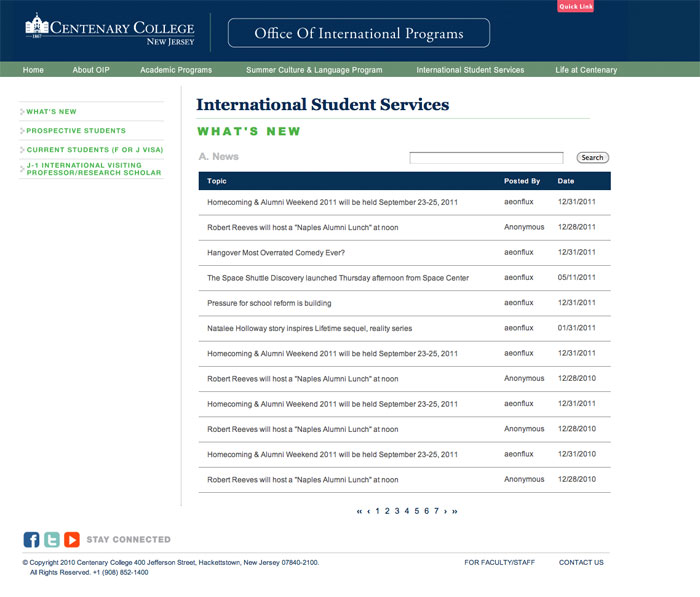Sort the table by Date header
This screenshot has width=700, height=597.
coord(566,182)
